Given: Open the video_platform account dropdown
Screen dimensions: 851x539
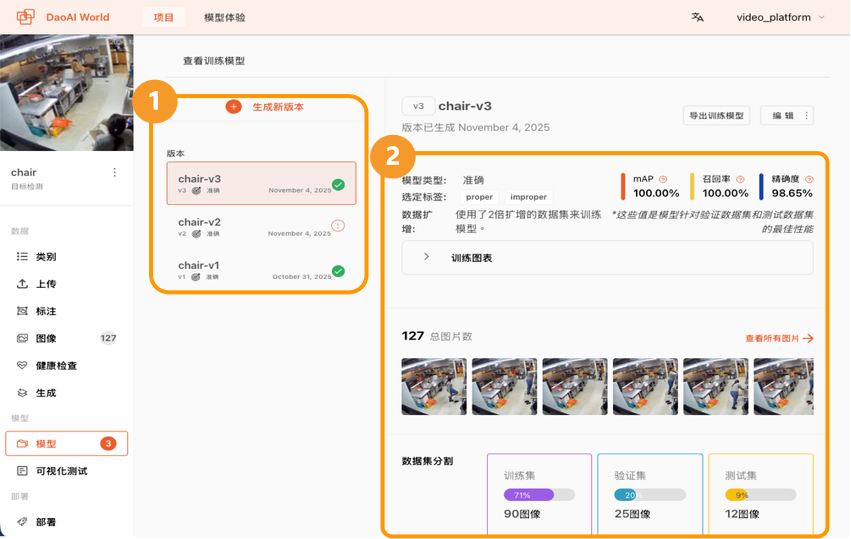Looking at the screenshot, I should tap(780, 17).
